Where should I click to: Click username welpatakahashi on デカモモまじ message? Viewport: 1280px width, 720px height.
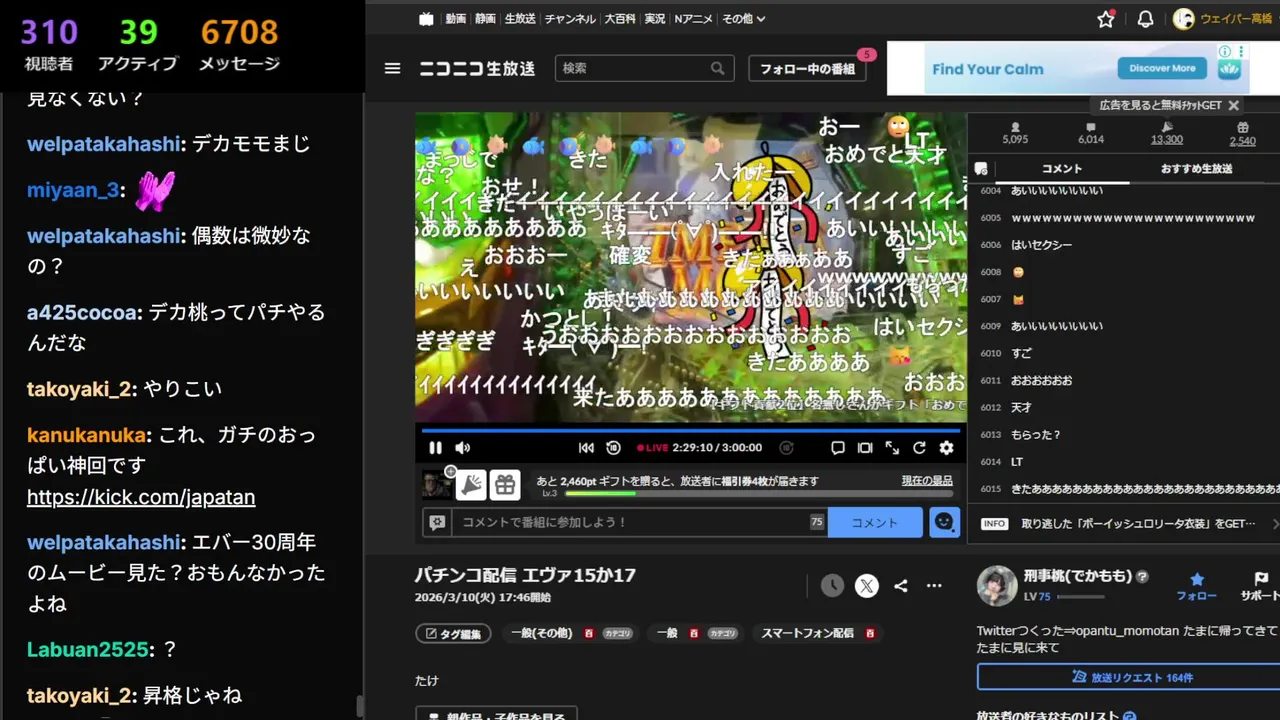point(105,144)
